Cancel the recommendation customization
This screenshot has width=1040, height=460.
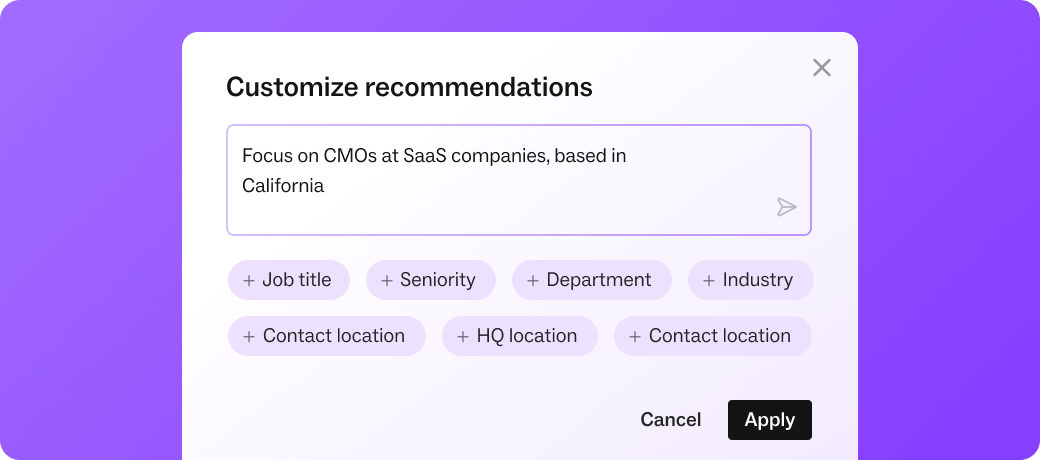point(671,420)
